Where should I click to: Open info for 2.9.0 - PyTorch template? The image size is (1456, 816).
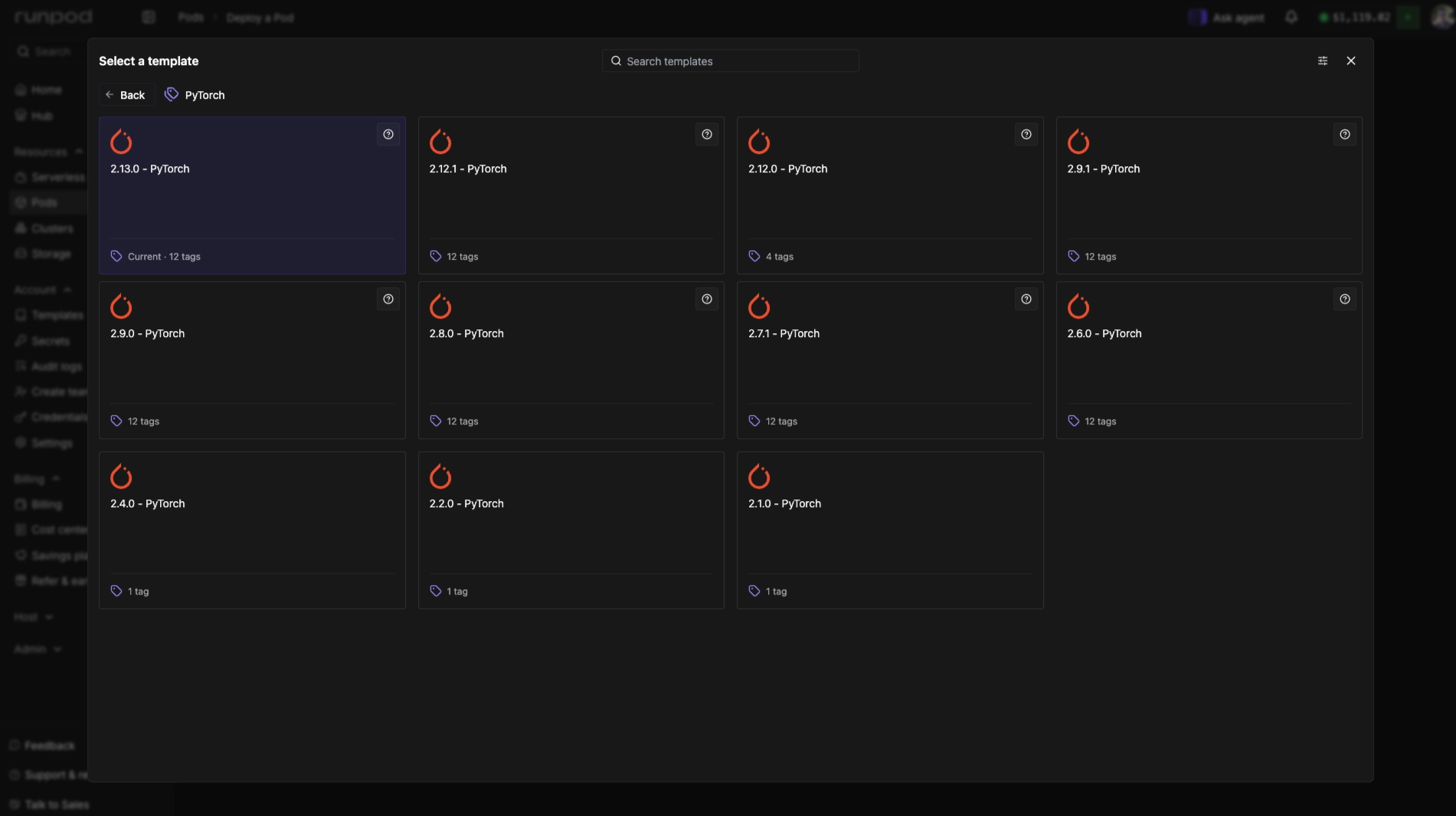[x=388, y=299]
